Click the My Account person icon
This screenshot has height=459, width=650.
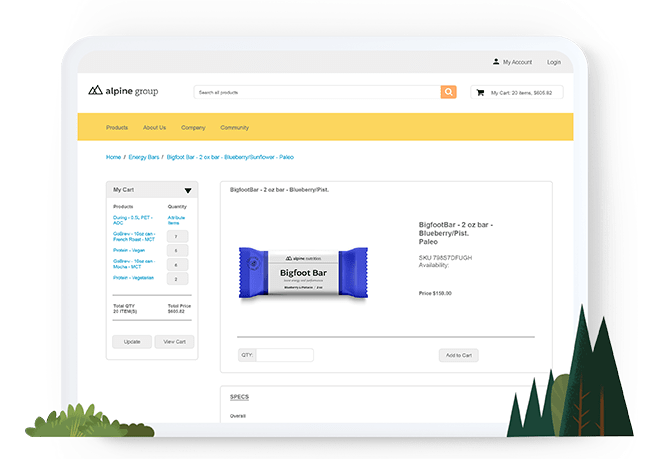(x=496, y=62)
